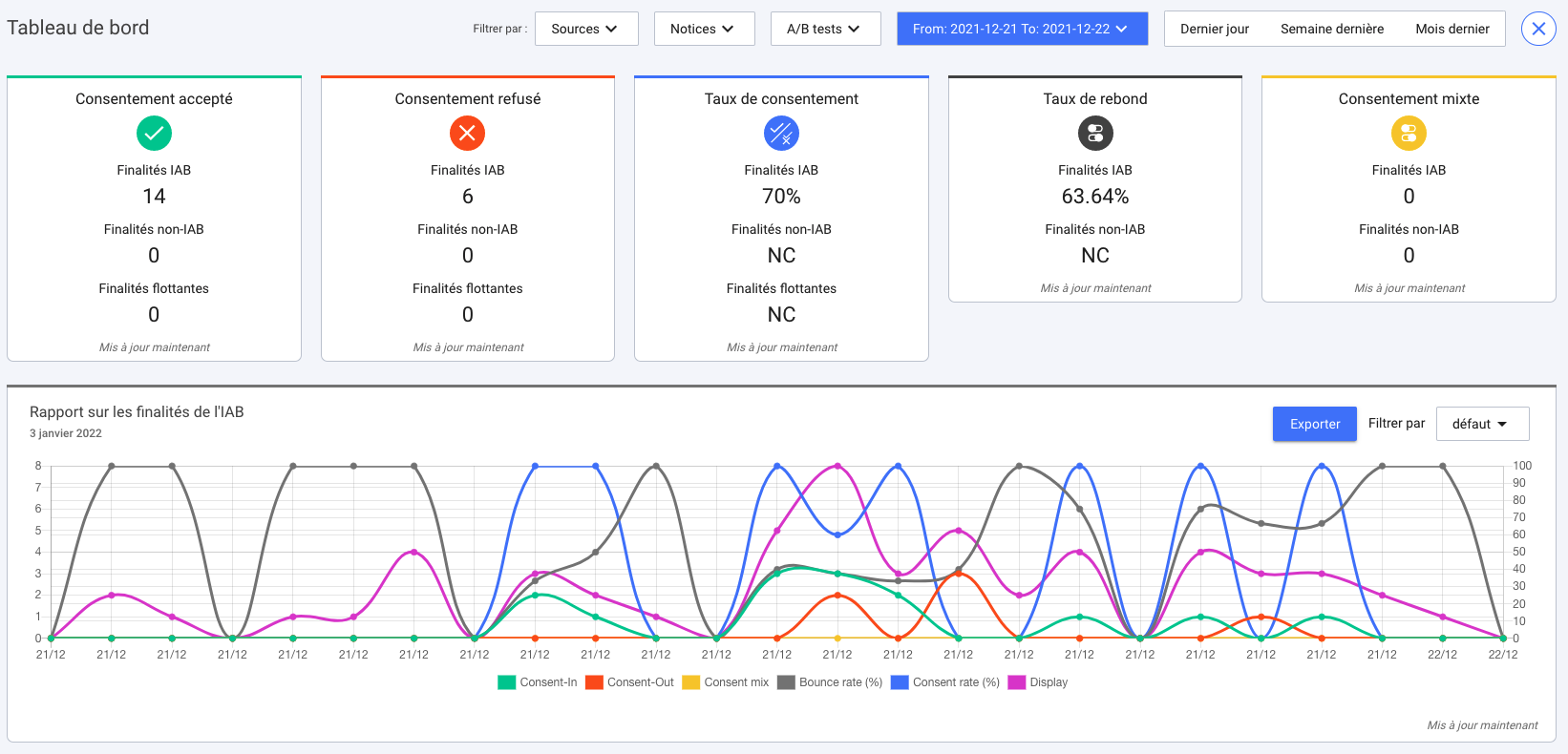Click the pink Display legend color swatch
The image size is (1568, 754).
click(1016, 682)
